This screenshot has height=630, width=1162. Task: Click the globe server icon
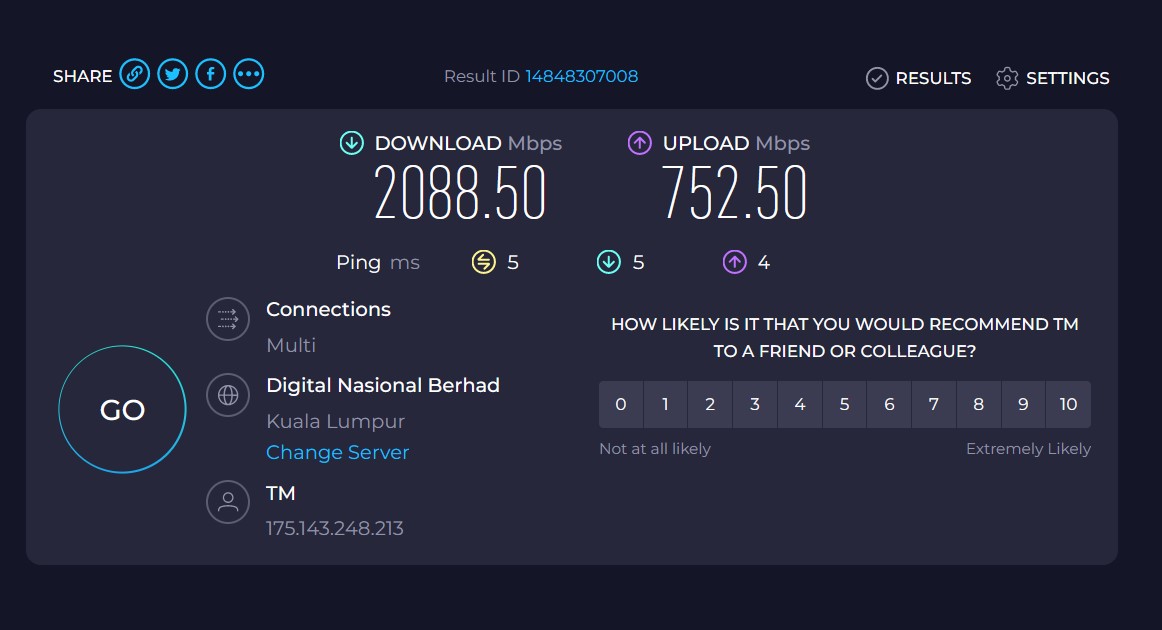point(228,395)
